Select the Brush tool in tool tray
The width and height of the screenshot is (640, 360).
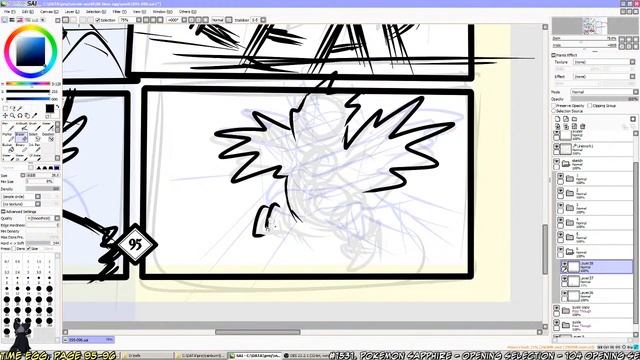coord(35,127)
